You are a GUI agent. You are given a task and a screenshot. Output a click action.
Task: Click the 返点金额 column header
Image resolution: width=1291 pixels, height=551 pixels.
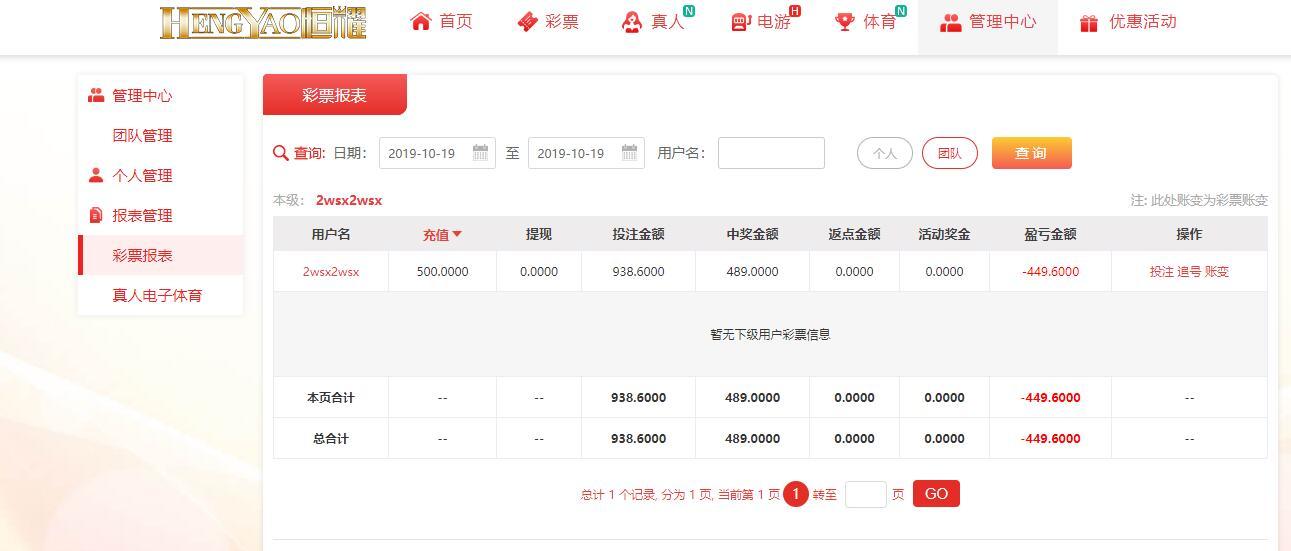[855, 234]
